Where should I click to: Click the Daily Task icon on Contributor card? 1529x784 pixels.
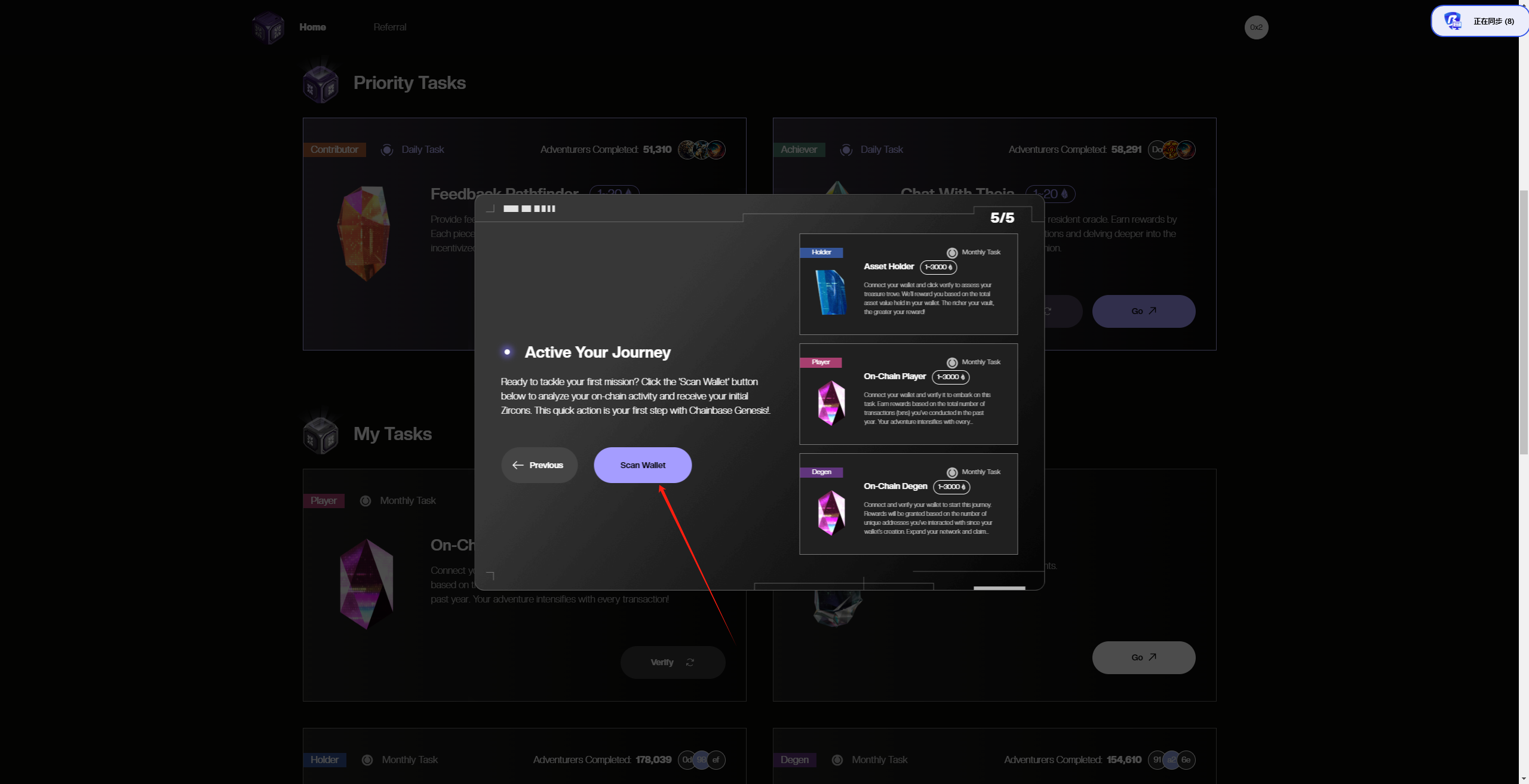pos(386,150)
